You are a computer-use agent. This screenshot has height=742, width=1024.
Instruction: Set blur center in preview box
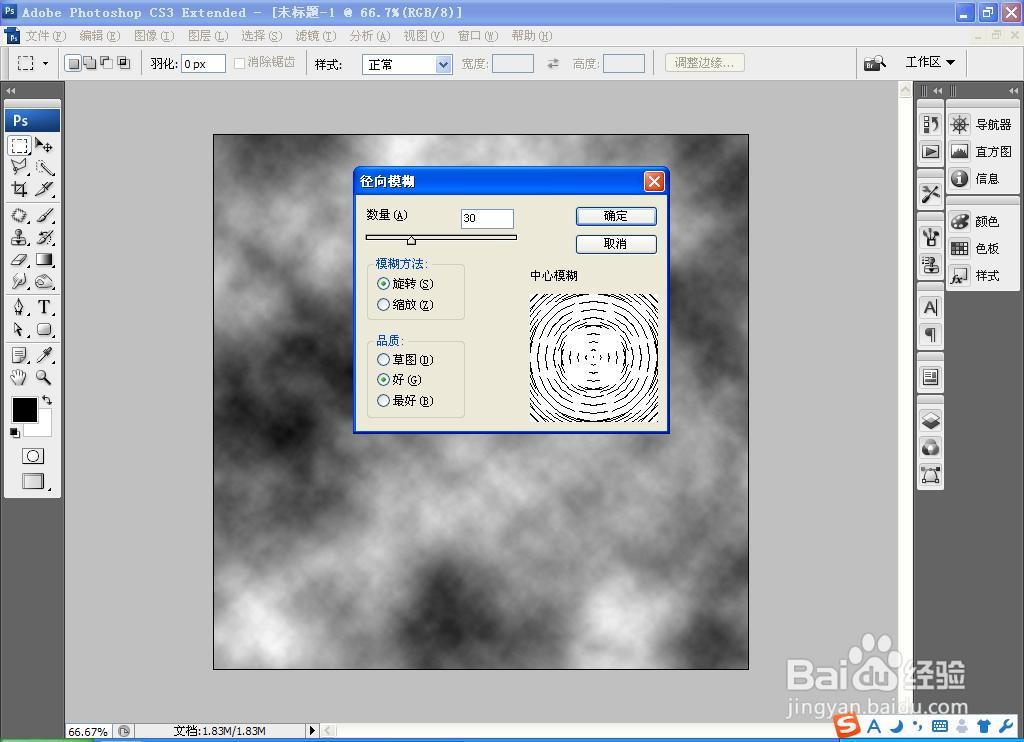(594, 357)
